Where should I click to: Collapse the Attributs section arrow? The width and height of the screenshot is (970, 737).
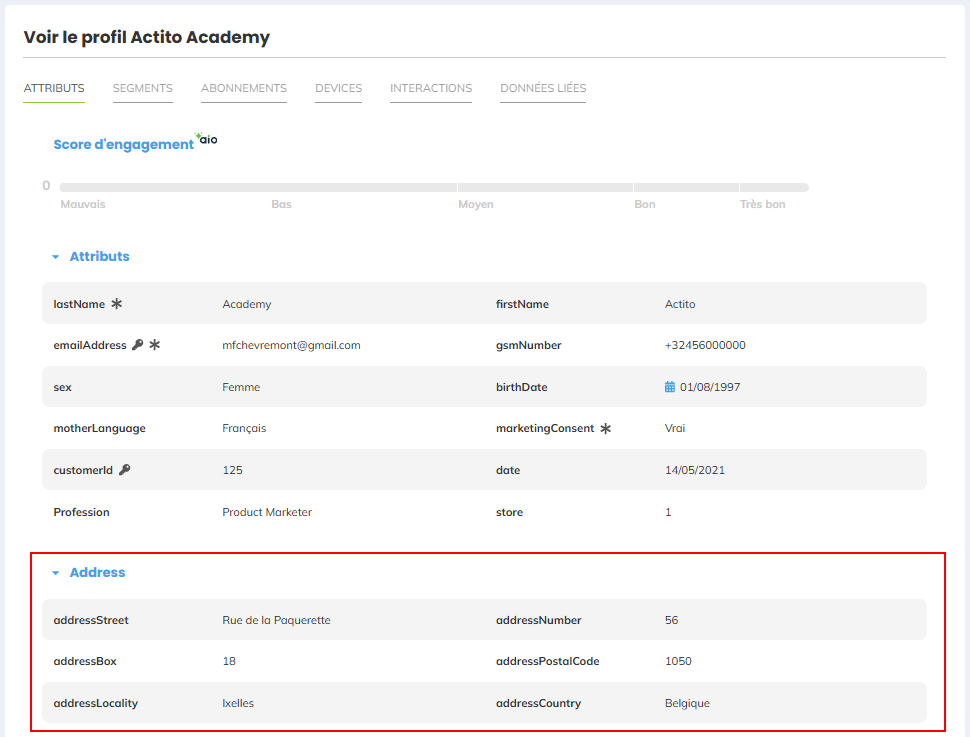tap(56, 257)
